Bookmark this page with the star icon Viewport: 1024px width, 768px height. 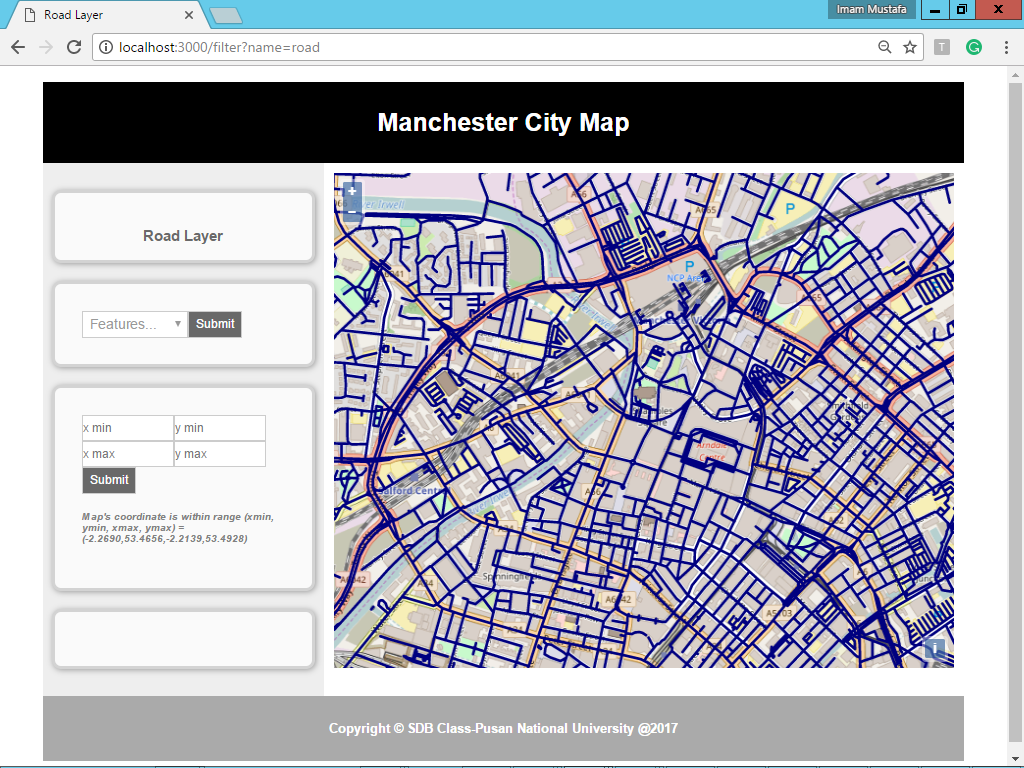910,47
